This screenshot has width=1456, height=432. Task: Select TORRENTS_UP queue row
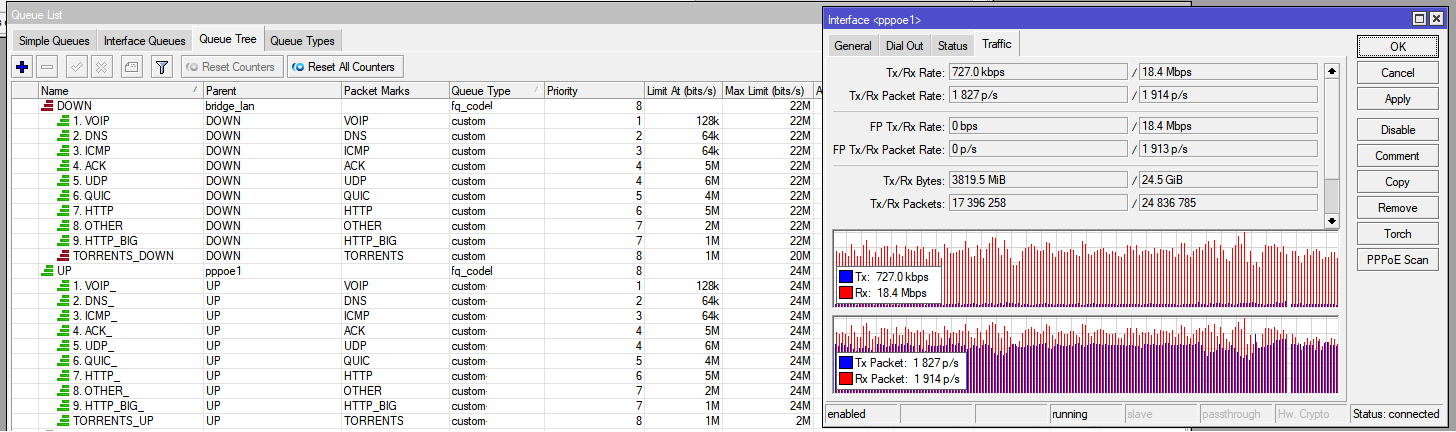415,420
